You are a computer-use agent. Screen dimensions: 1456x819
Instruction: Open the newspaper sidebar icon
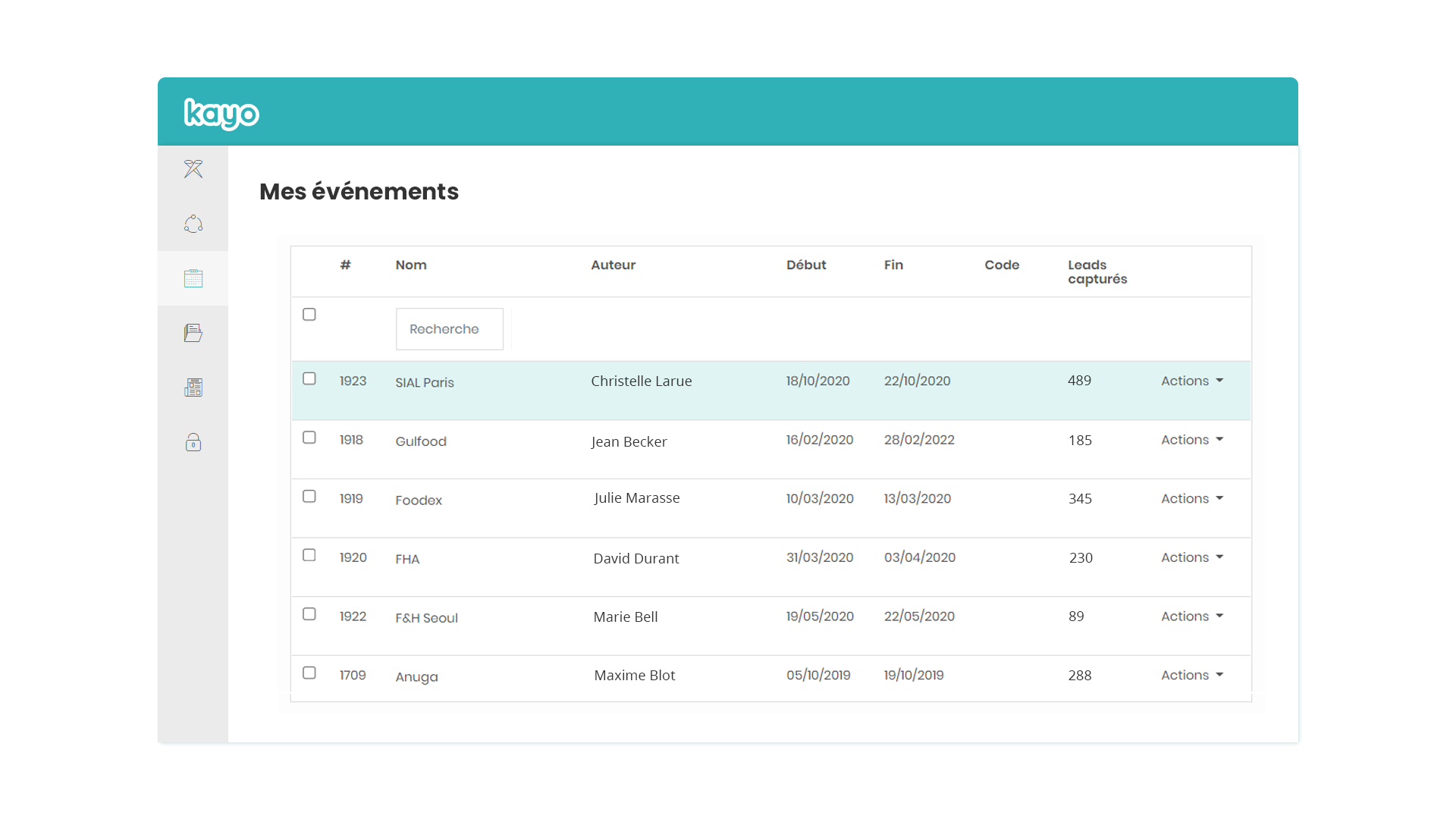pos(193,388)
